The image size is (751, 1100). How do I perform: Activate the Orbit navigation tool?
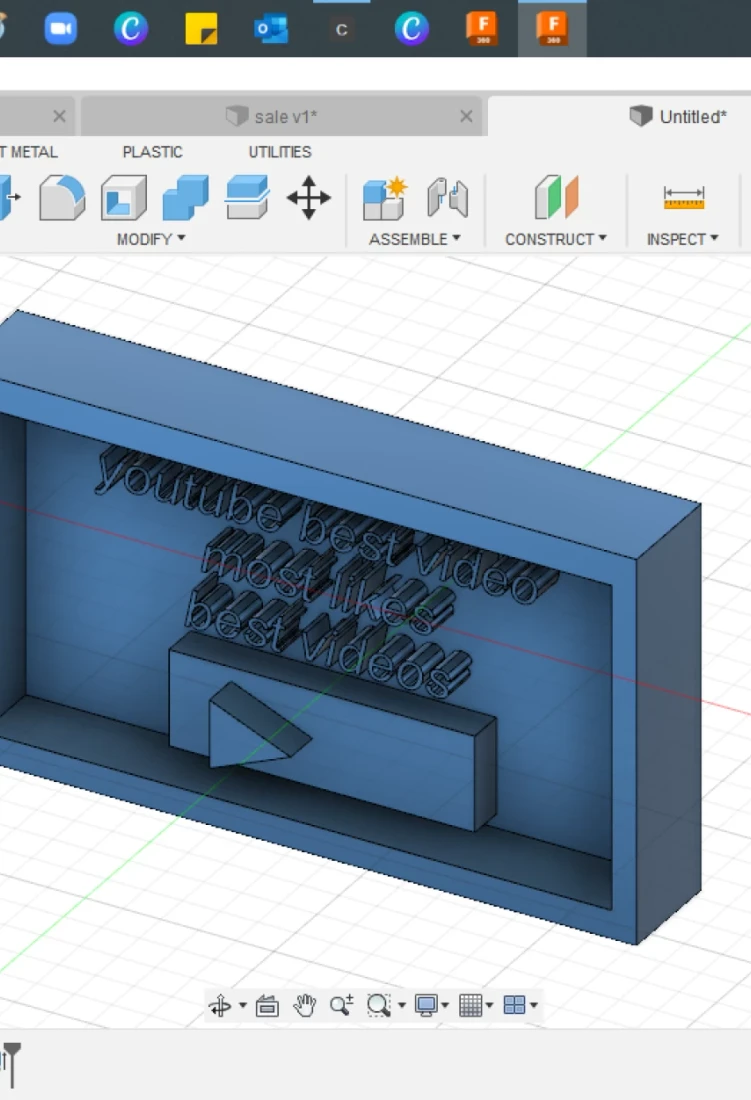220,1005
